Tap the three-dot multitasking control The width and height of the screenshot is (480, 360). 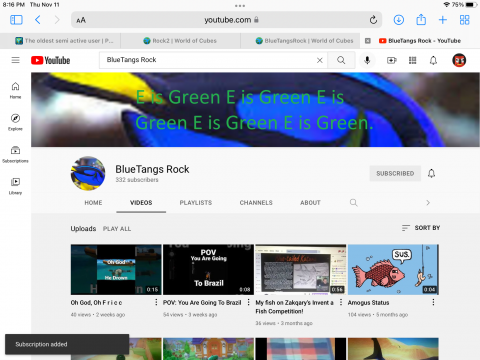coord(240,6)
